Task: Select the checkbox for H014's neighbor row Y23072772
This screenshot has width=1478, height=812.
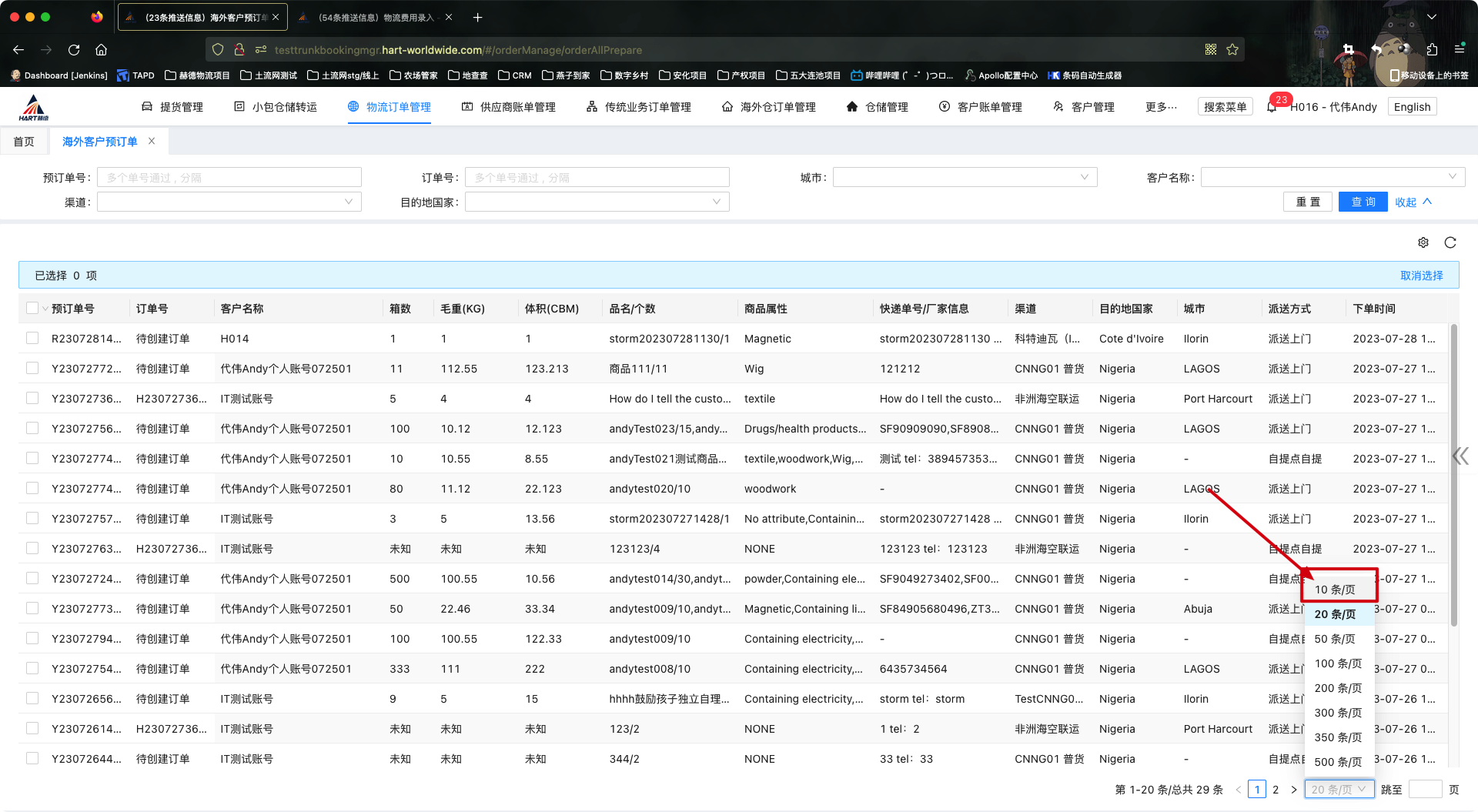Action: click(32, 369)
